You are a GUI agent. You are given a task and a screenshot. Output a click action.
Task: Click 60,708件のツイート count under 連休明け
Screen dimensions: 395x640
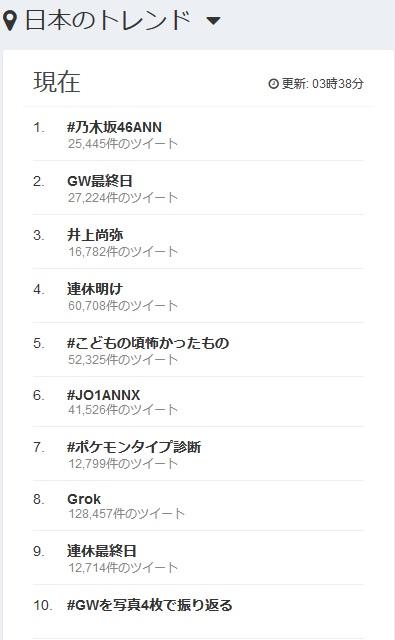(x=123, y=305)
